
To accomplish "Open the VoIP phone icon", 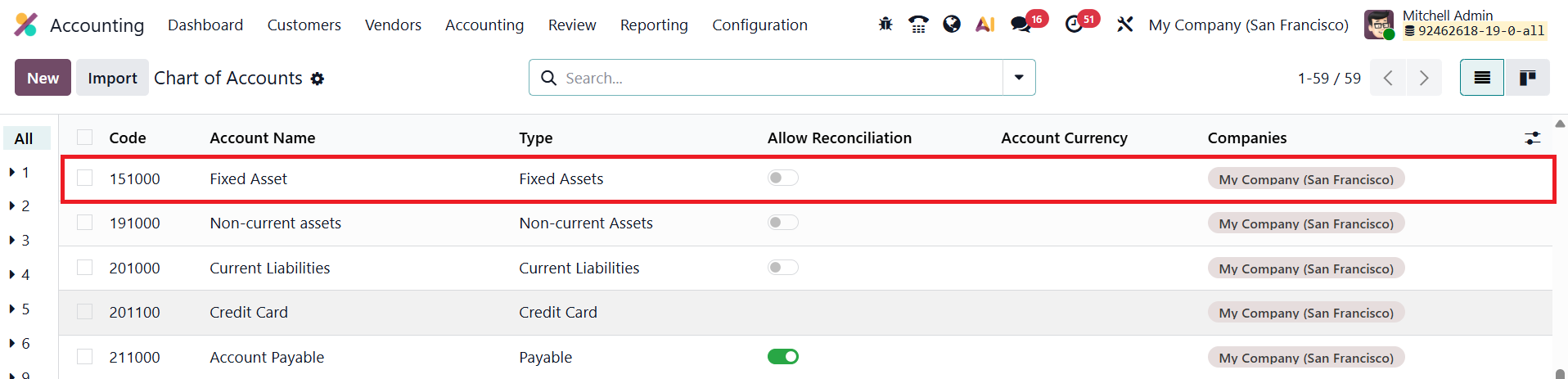I will (918, 25).
